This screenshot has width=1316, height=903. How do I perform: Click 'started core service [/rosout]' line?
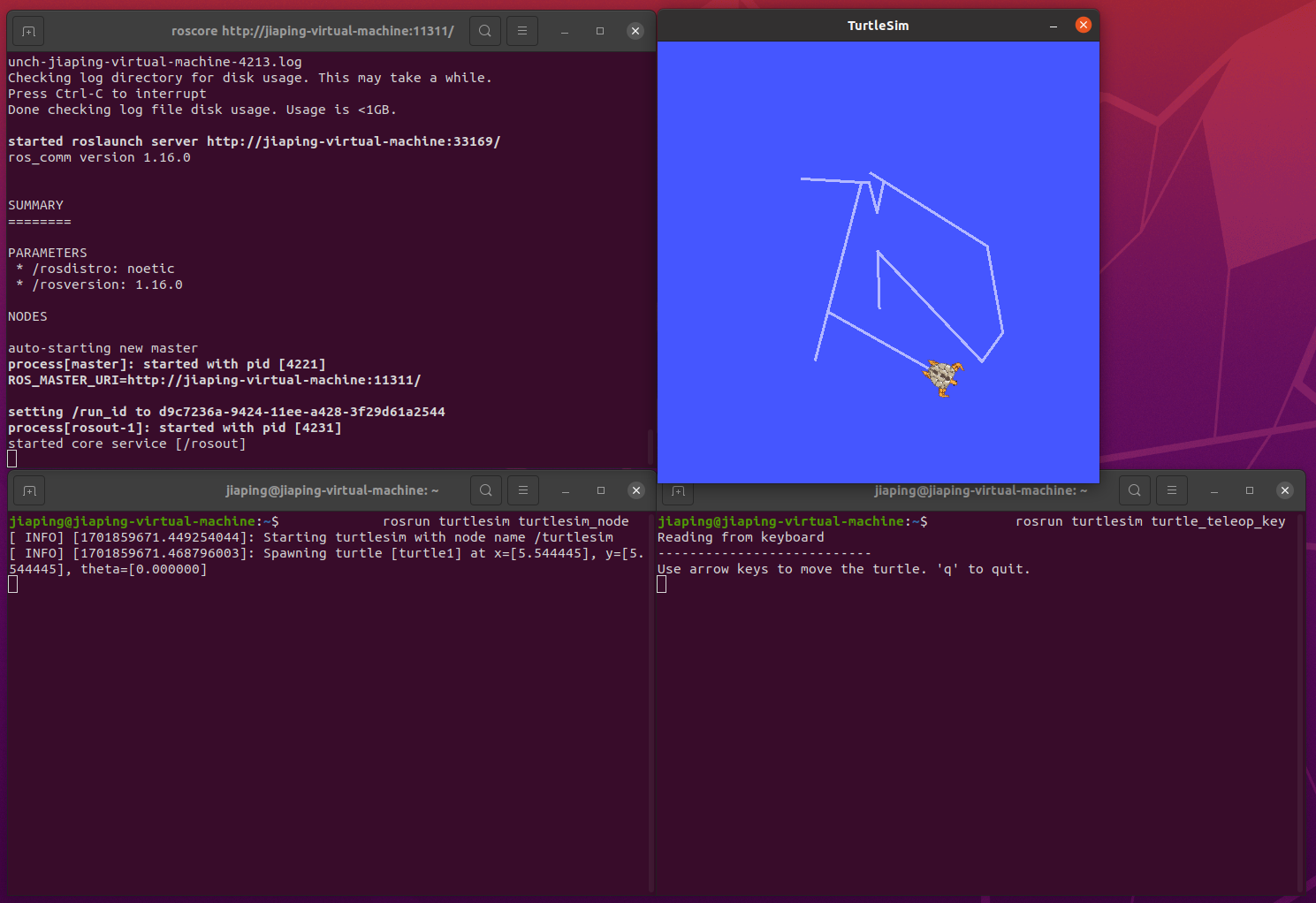click(127, 444)
